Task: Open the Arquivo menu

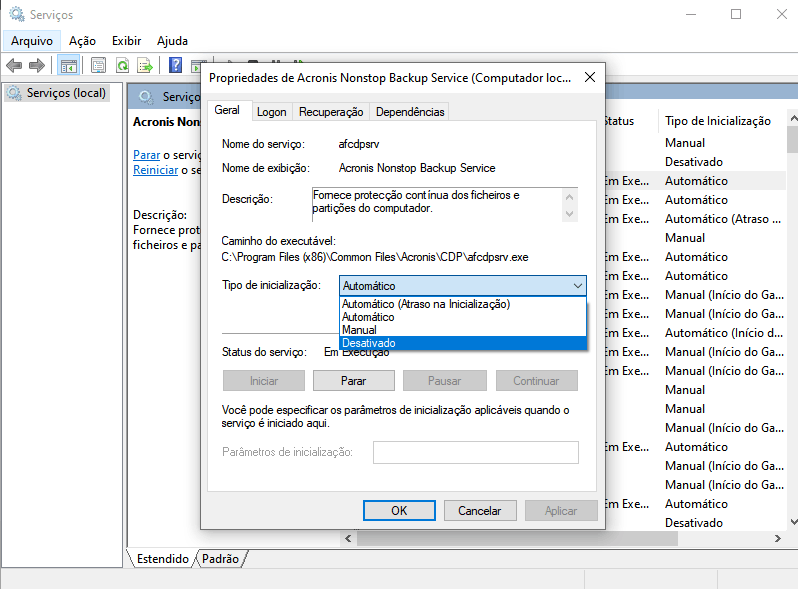Action: pyautogui.click(x=32, y=41)
